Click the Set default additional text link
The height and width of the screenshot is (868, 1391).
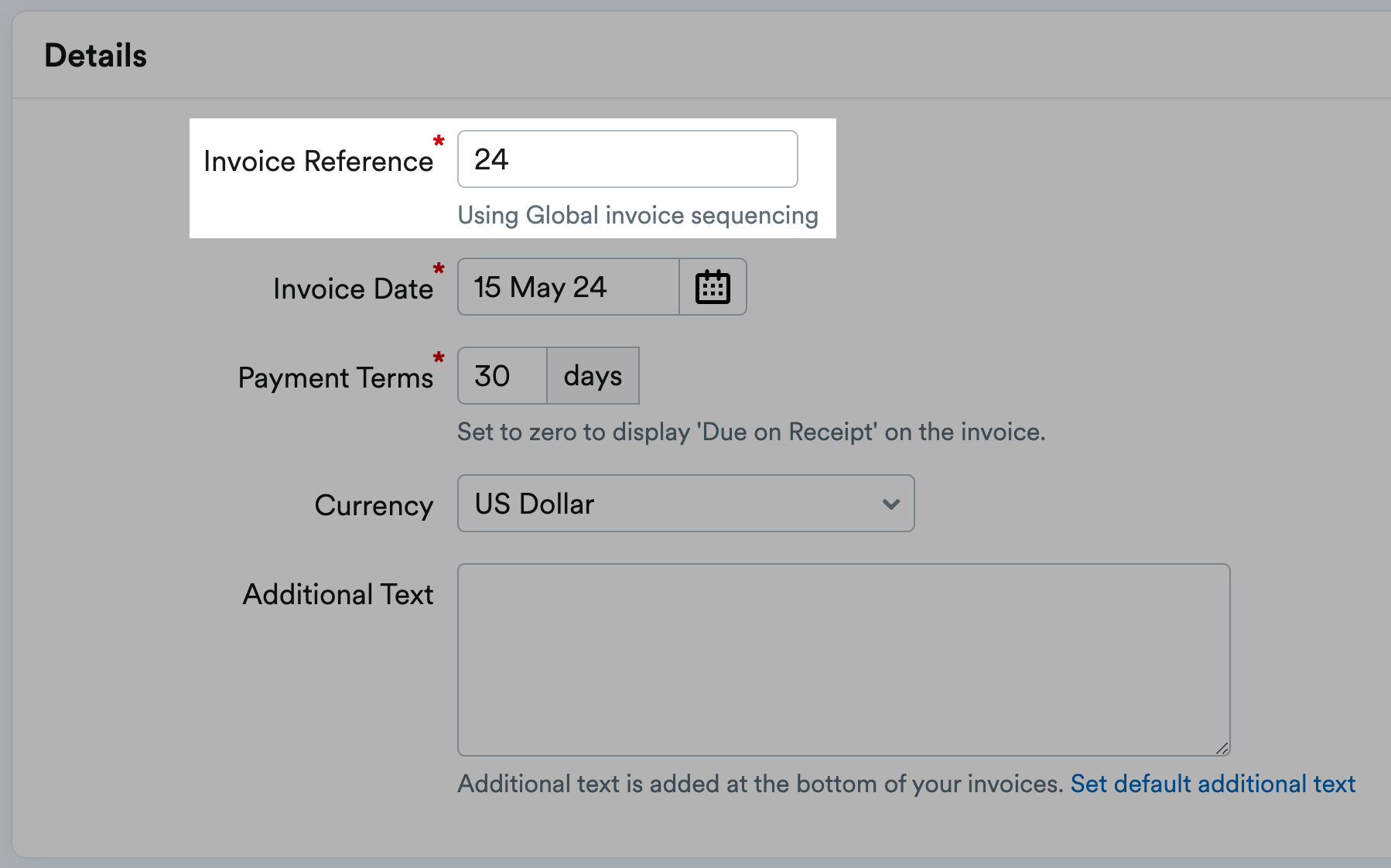(1212, 783)
